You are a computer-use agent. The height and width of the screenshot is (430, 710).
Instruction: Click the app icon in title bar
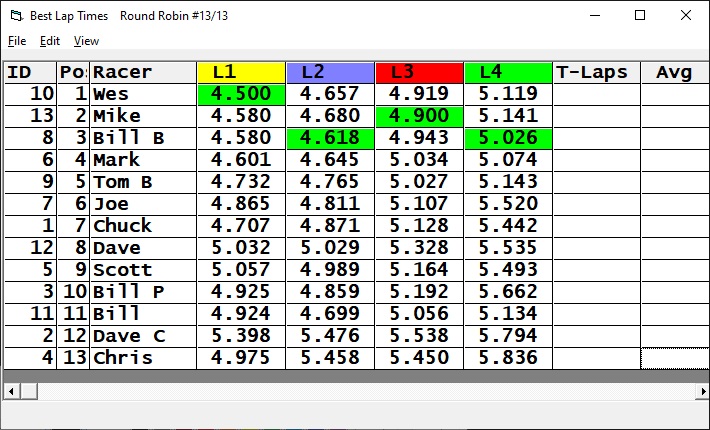point(15,16)
